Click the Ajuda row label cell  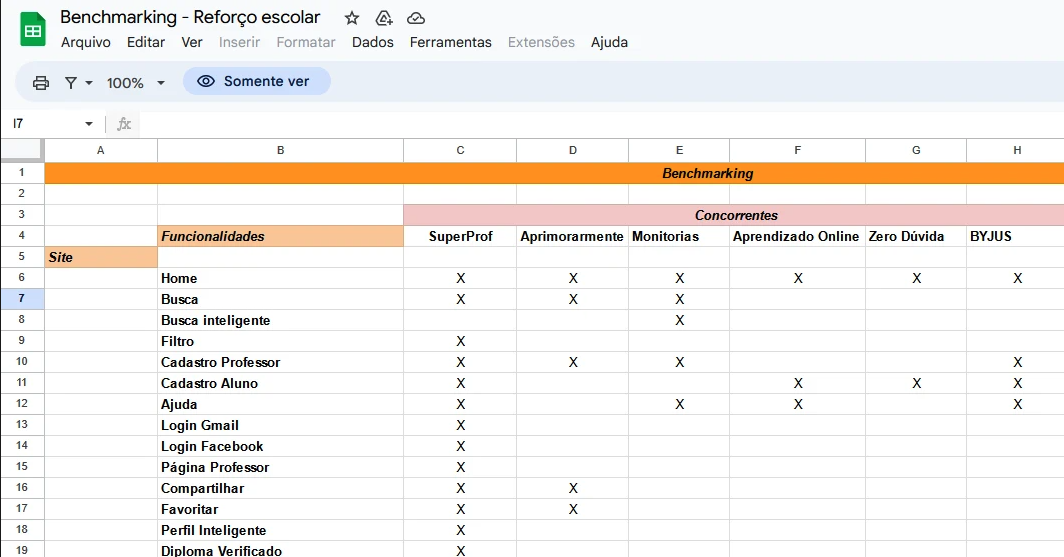click(280, 404)
